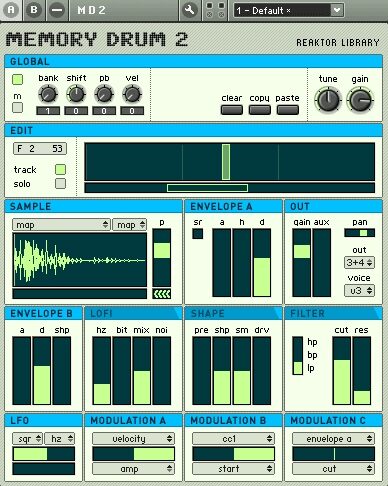Toggle the green Global power square
The height and width of the screenshot is (486, 388).
point(17,79)
